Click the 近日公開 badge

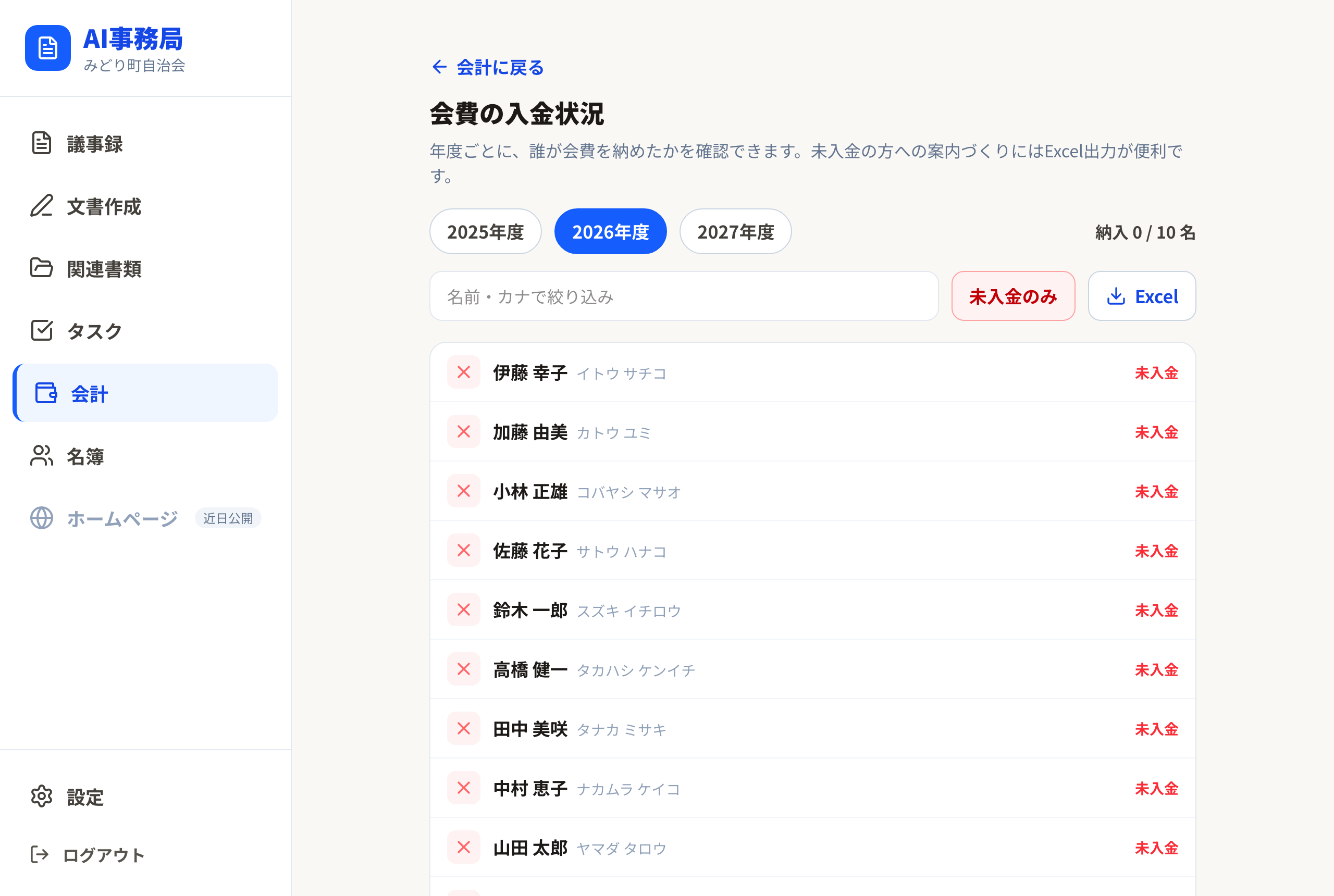pyautogui.click(x=228, y=518)
